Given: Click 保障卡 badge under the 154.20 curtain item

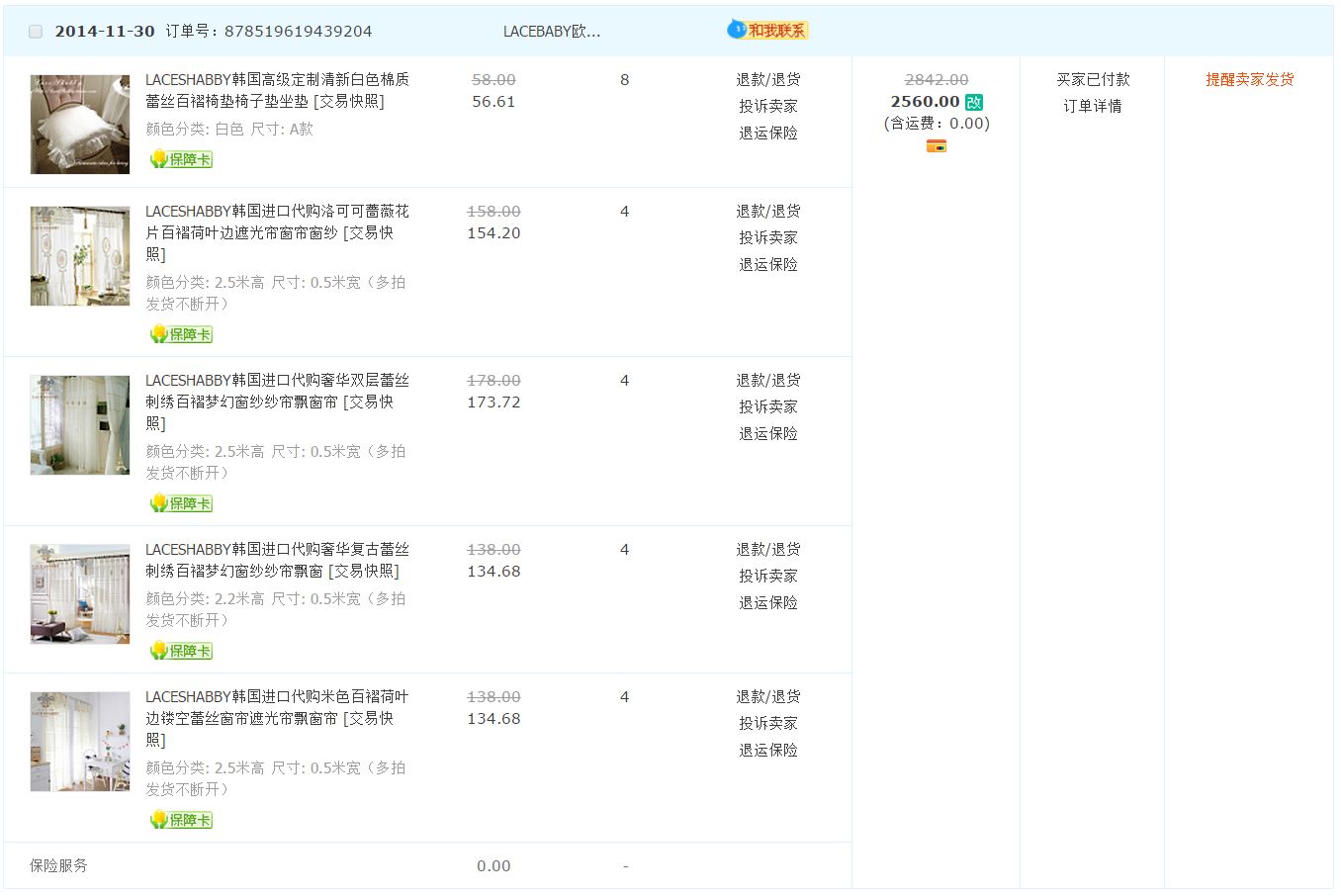Looking at the screenshot, I should [182, 334].
